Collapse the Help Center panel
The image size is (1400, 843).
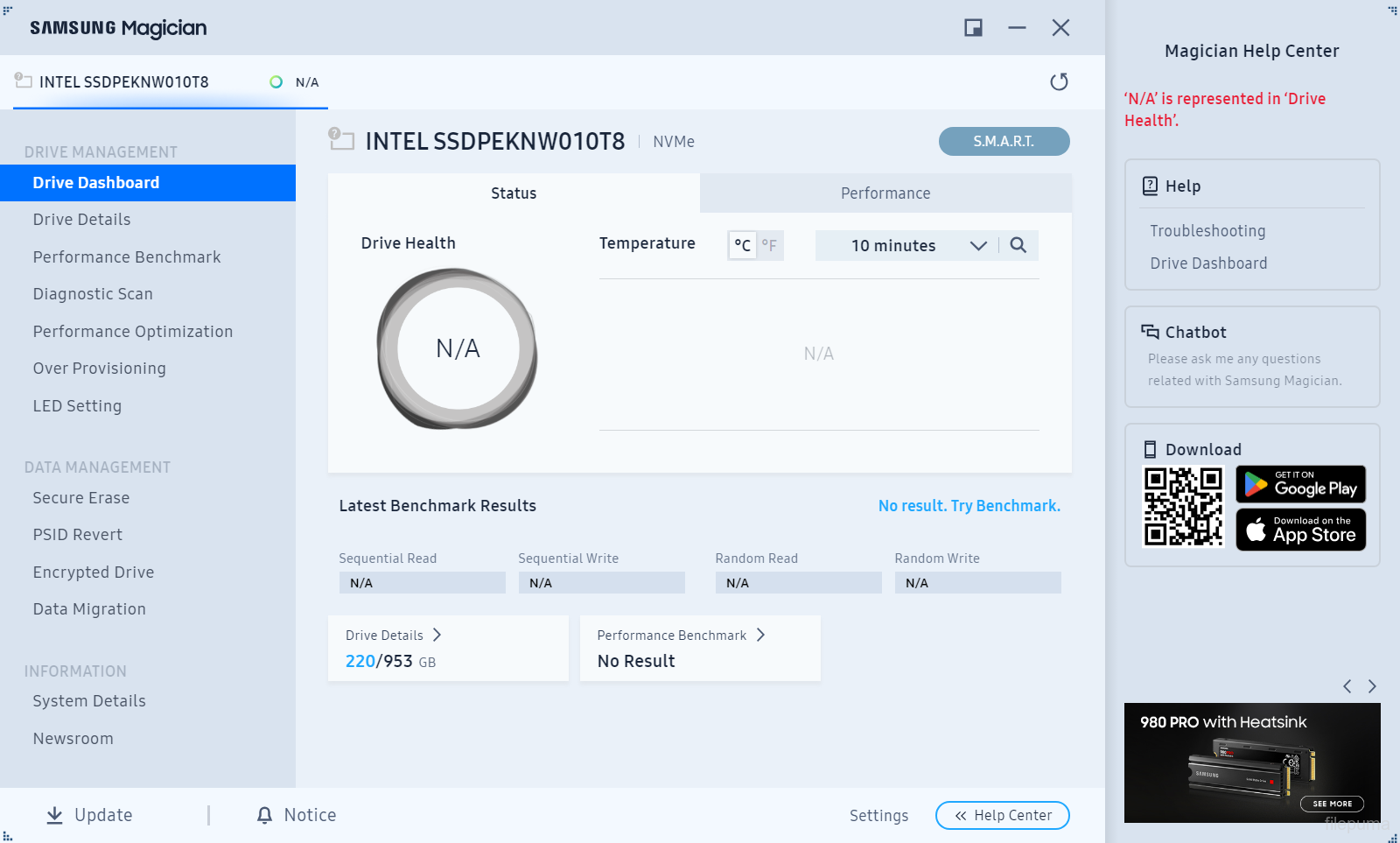pos(1002,815)
